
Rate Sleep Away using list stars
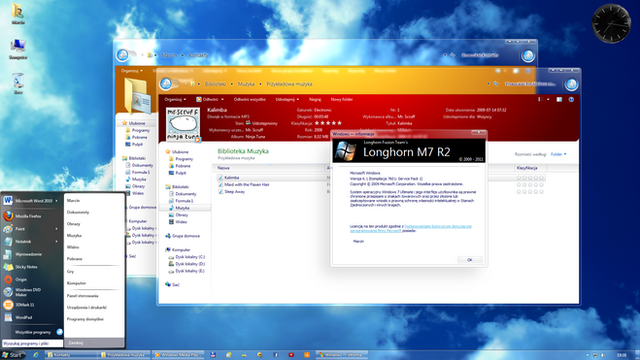click(530, 191)
